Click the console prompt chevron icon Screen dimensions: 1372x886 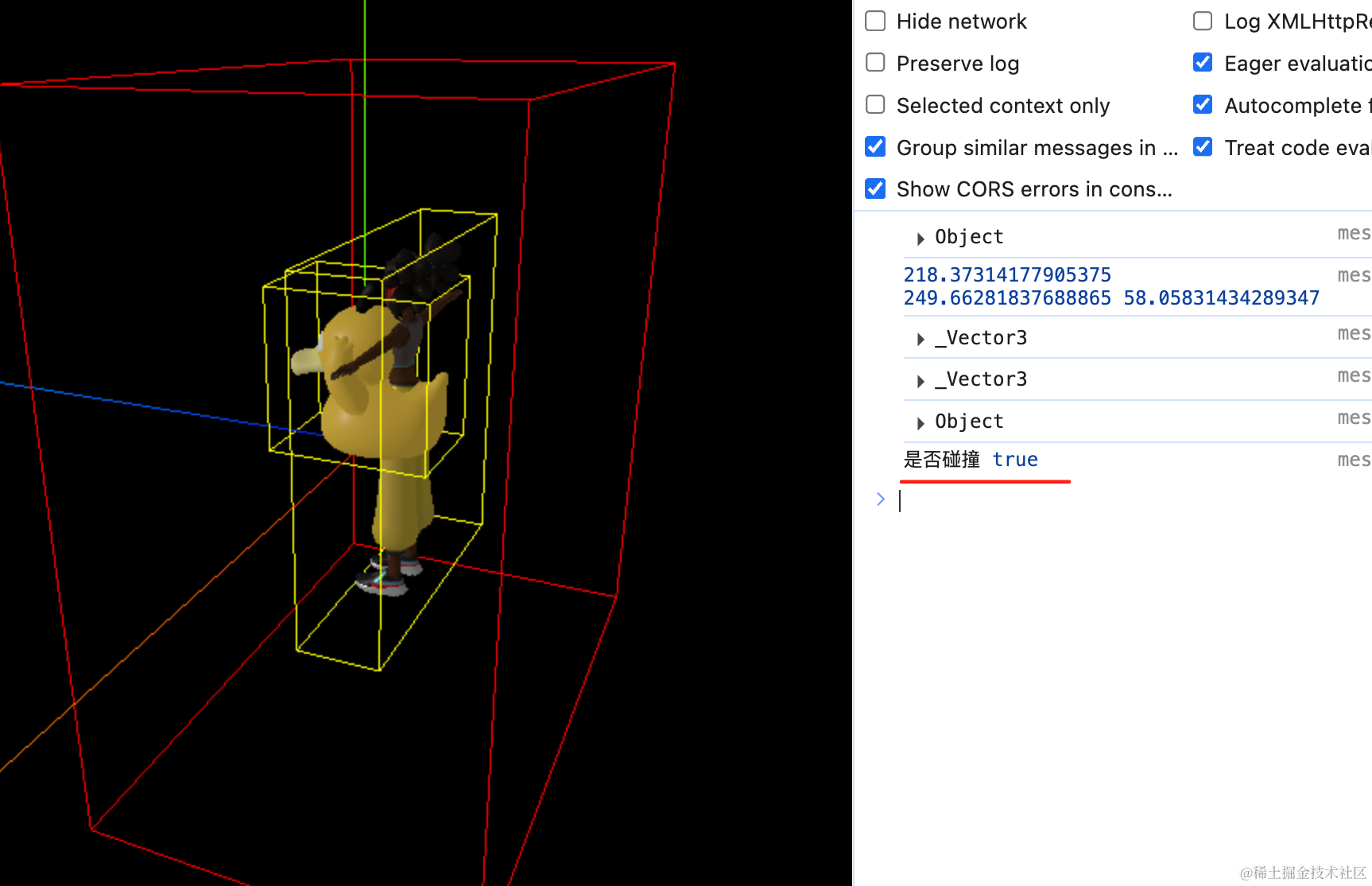[x=881, y=499]
